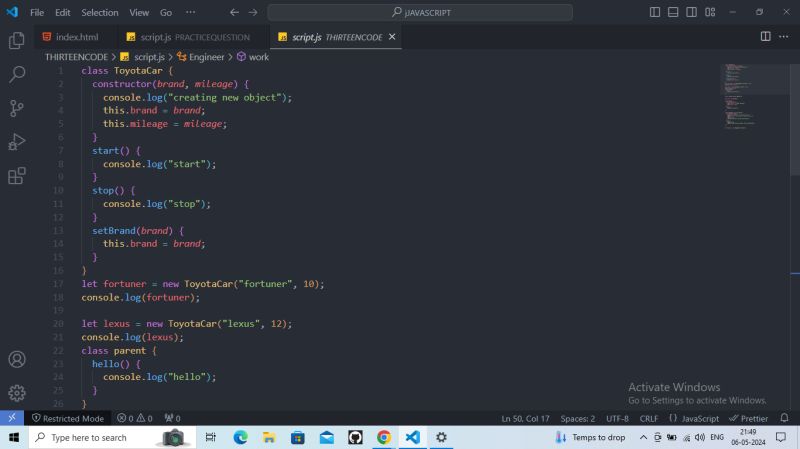Click Restricted Mode in status bar
This screenshot has height=449, width=800.
(x=68, y=418)
